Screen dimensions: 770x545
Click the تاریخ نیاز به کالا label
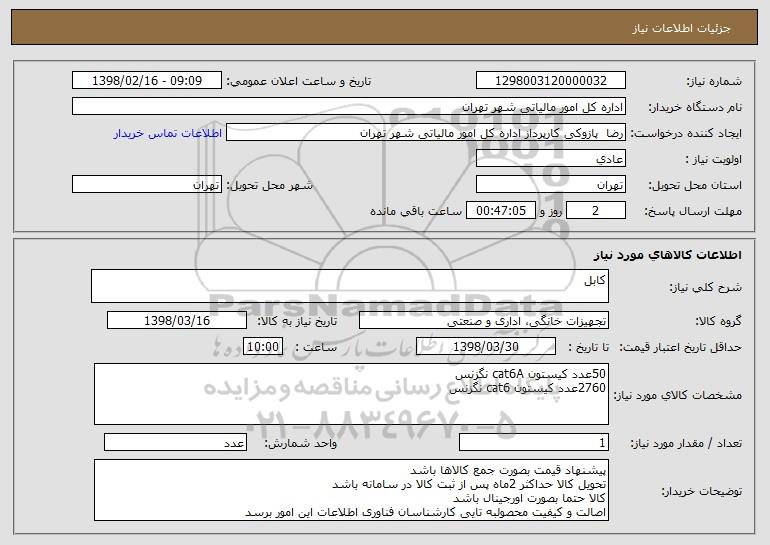pos(297,321)
